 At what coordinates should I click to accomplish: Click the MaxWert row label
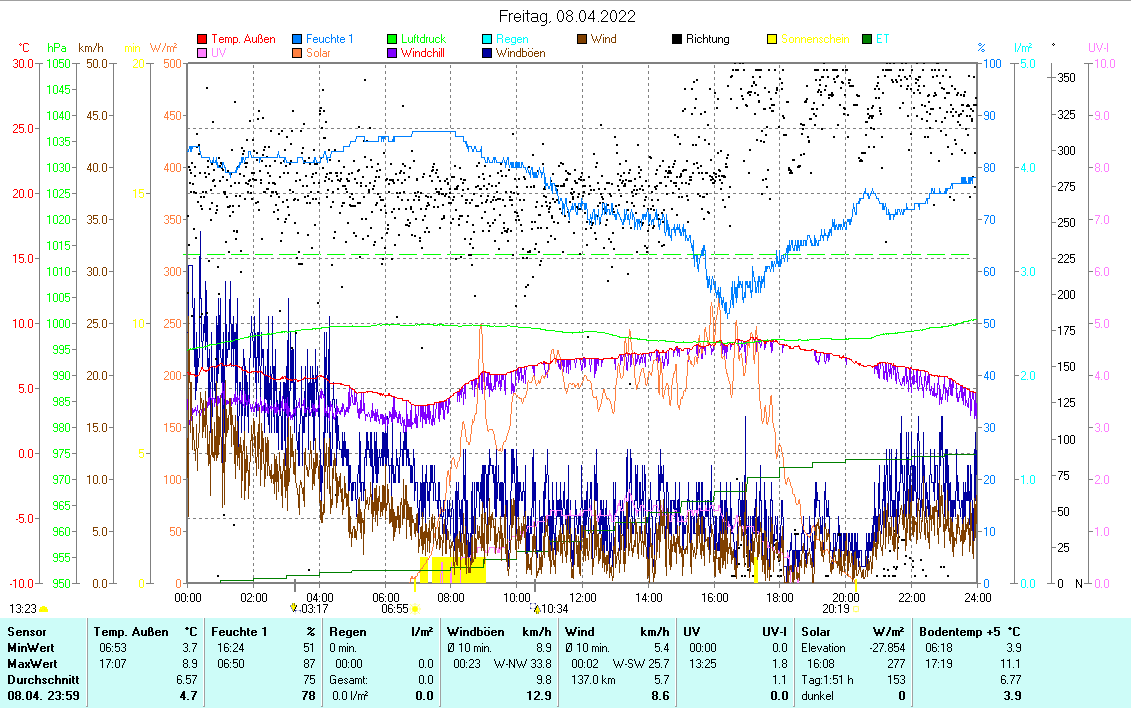[31, 664]
